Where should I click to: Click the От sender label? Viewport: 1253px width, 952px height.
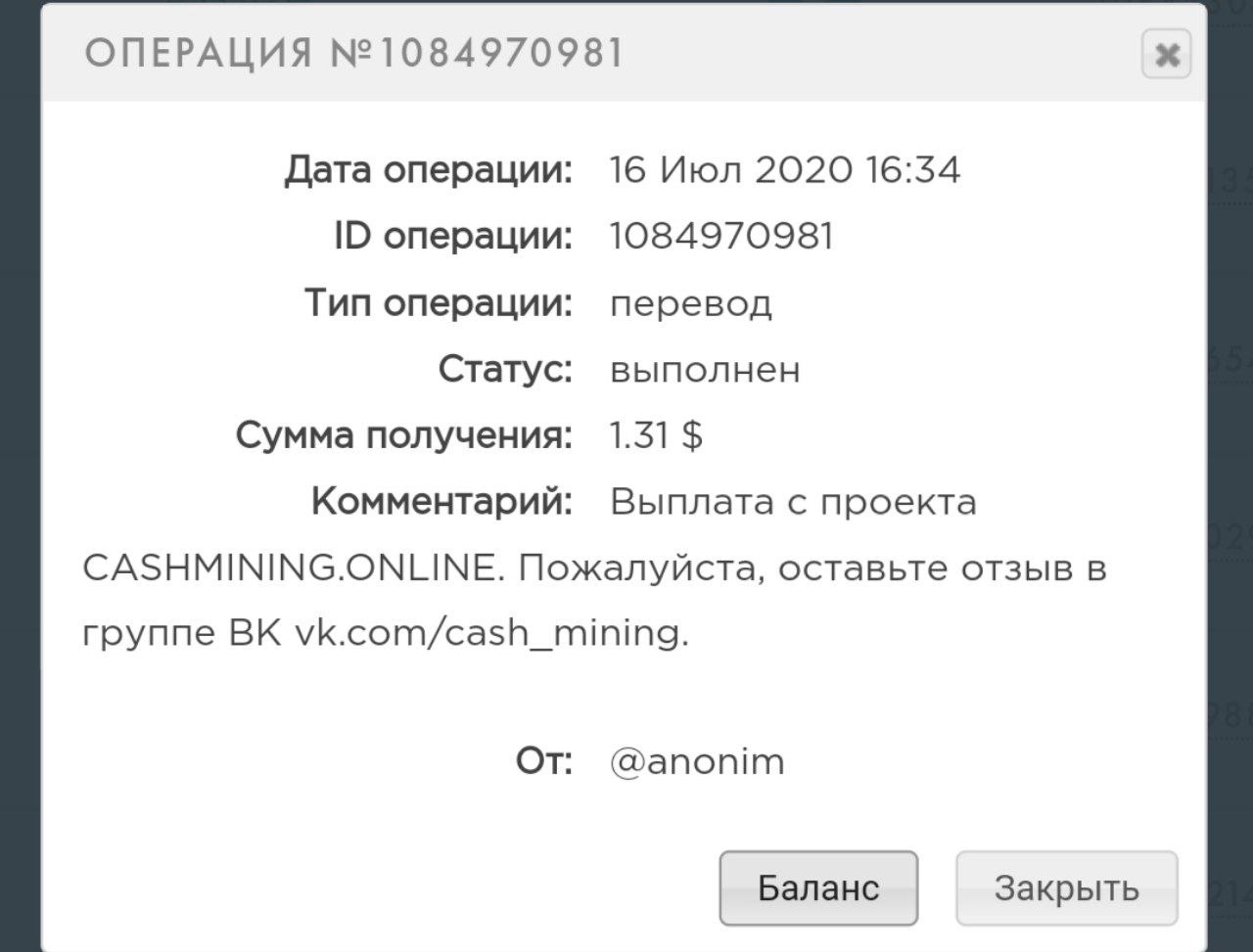click(x=543, y=762)
